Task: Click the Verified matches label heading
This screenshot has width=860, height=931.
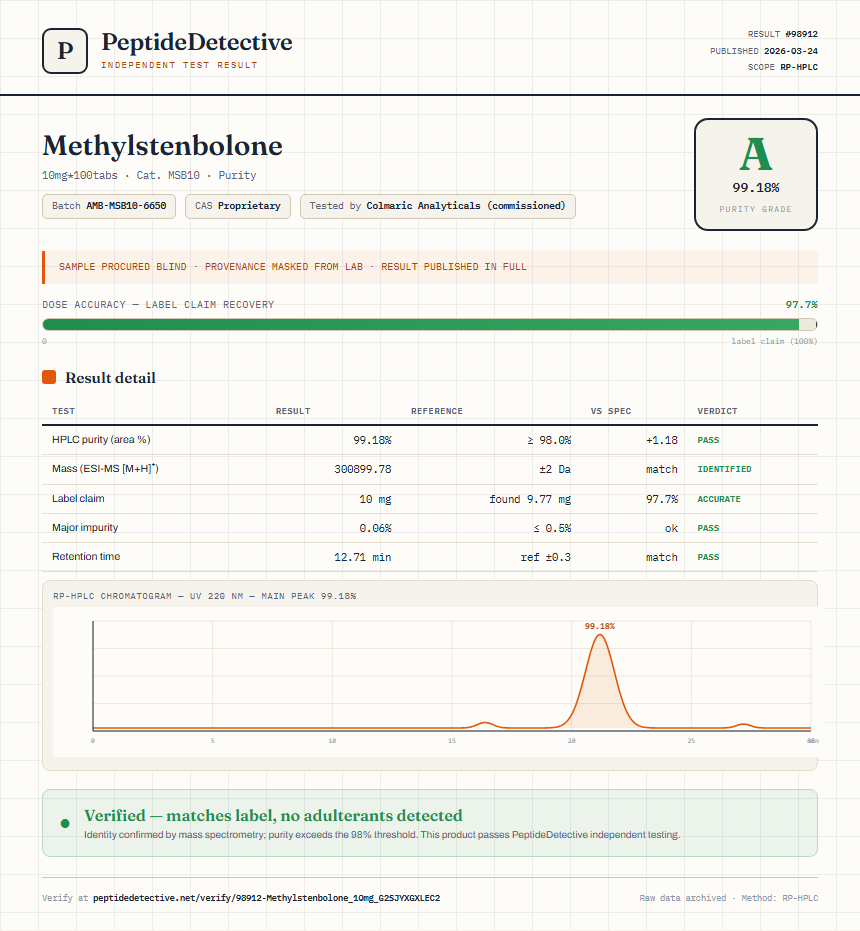Action: coord(273,816)
